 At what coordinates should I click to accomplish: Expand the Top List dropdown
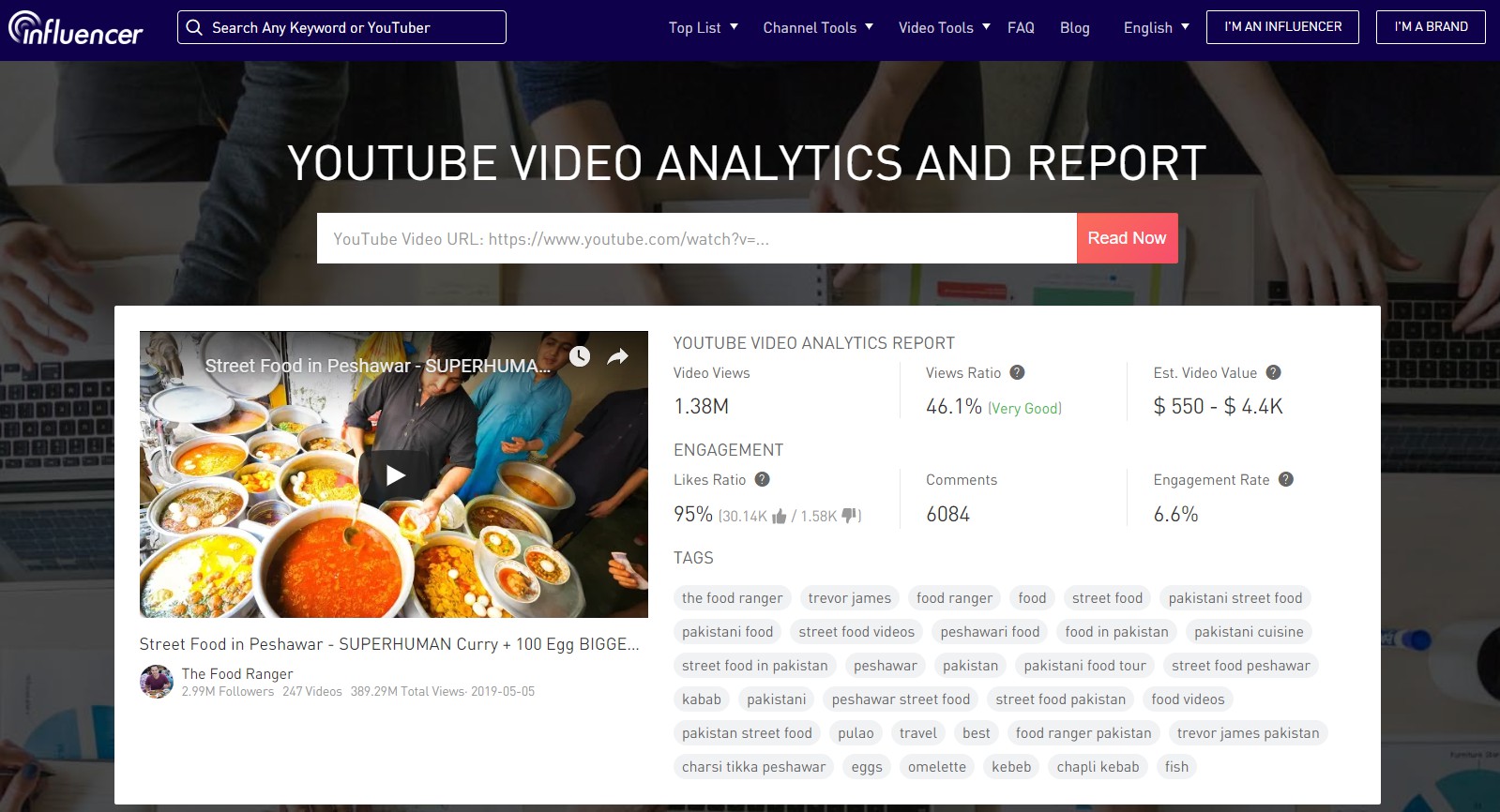pos(703,27)
